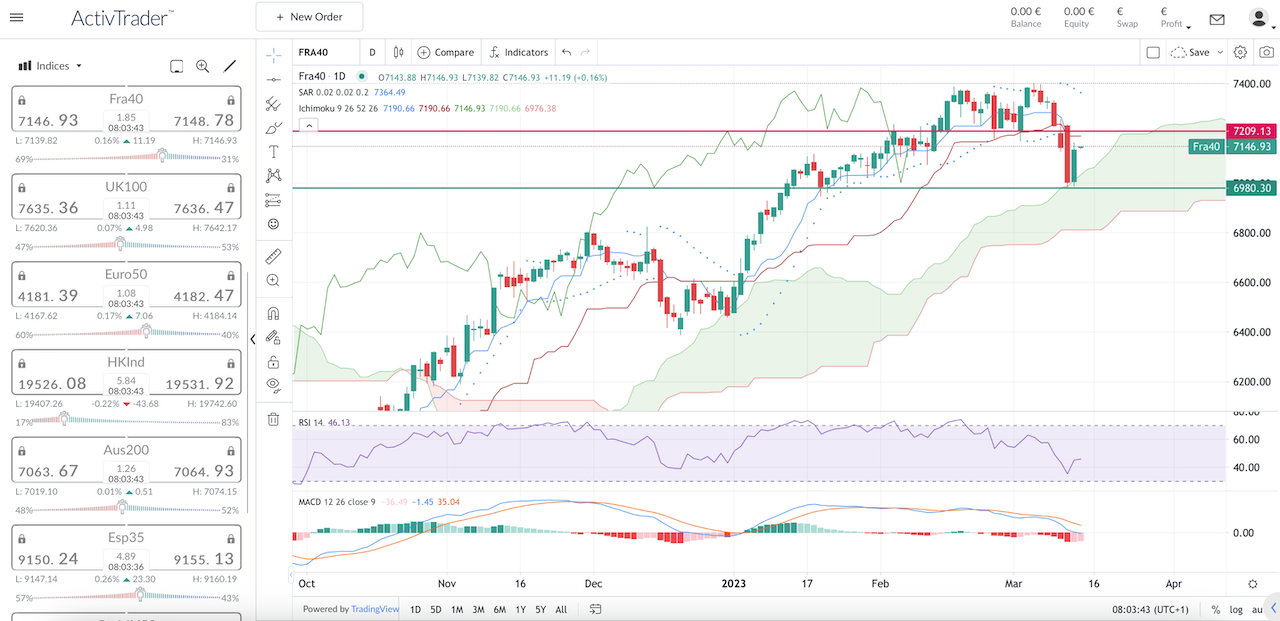Open the candlestick chart style menu
1280x621 pixels.
[x=399, y=52]
